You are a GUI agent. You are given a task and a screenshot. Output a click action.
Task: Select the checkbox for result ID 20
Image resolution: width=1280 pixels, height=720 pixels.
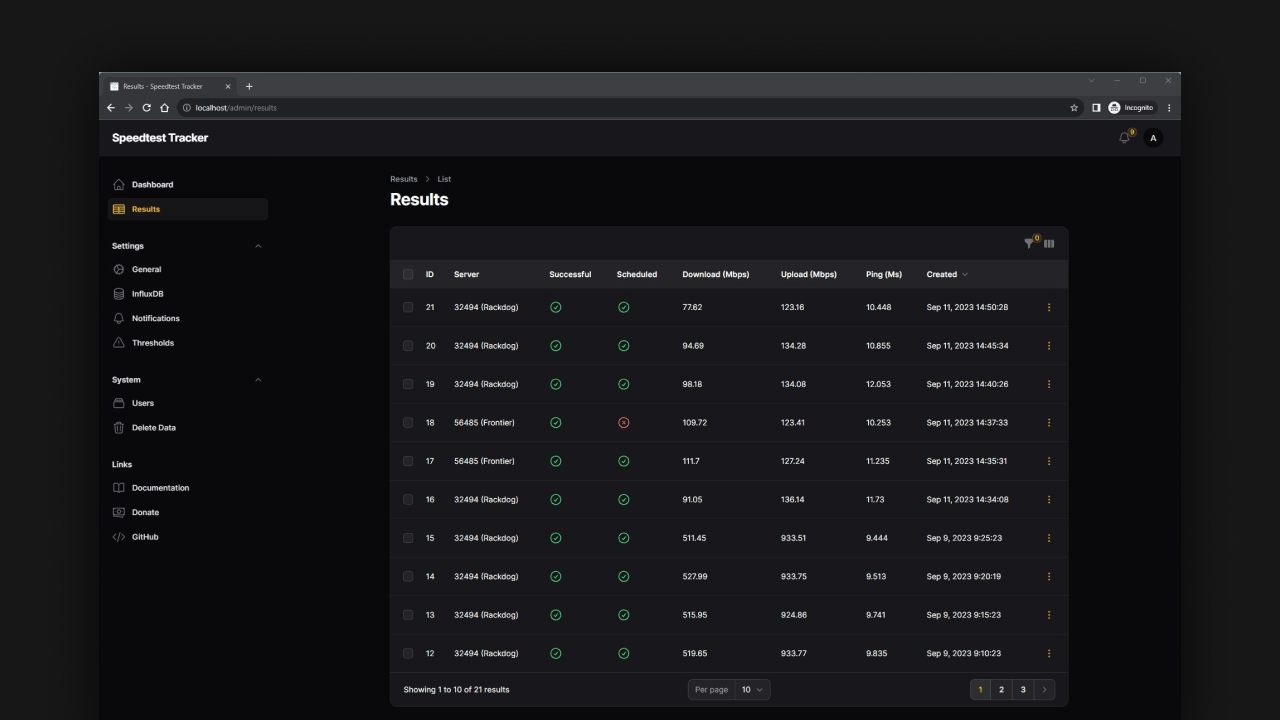coord(408,346)
